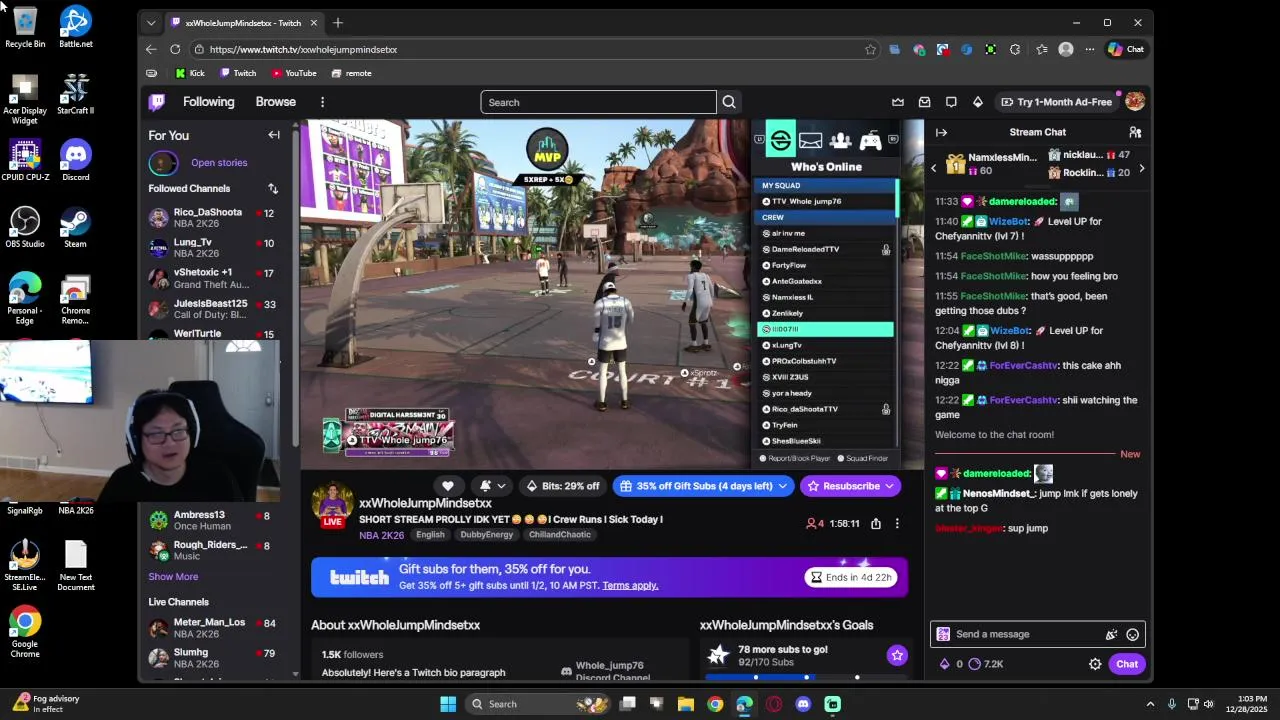Viewport: 1280px width, 720px height.
Task: Click the purple Chat send button
Action: pyautogui.click(x=1127, y=664)
